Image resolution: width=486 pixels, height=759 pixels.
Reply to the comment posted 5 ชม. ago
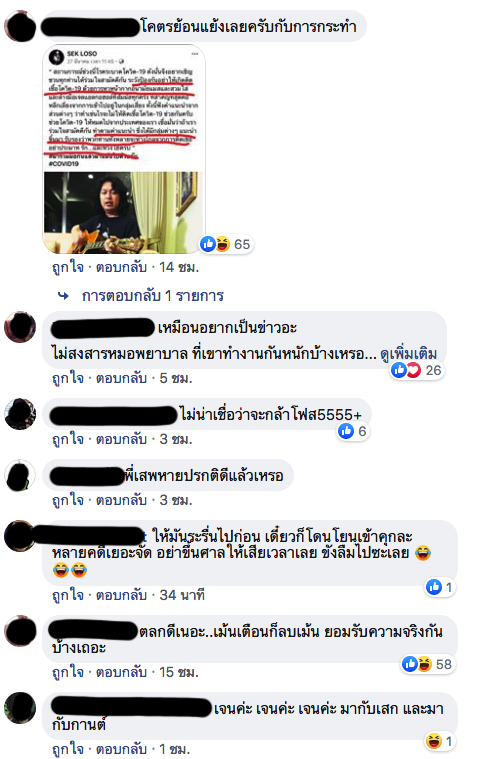tap(121, 378)
